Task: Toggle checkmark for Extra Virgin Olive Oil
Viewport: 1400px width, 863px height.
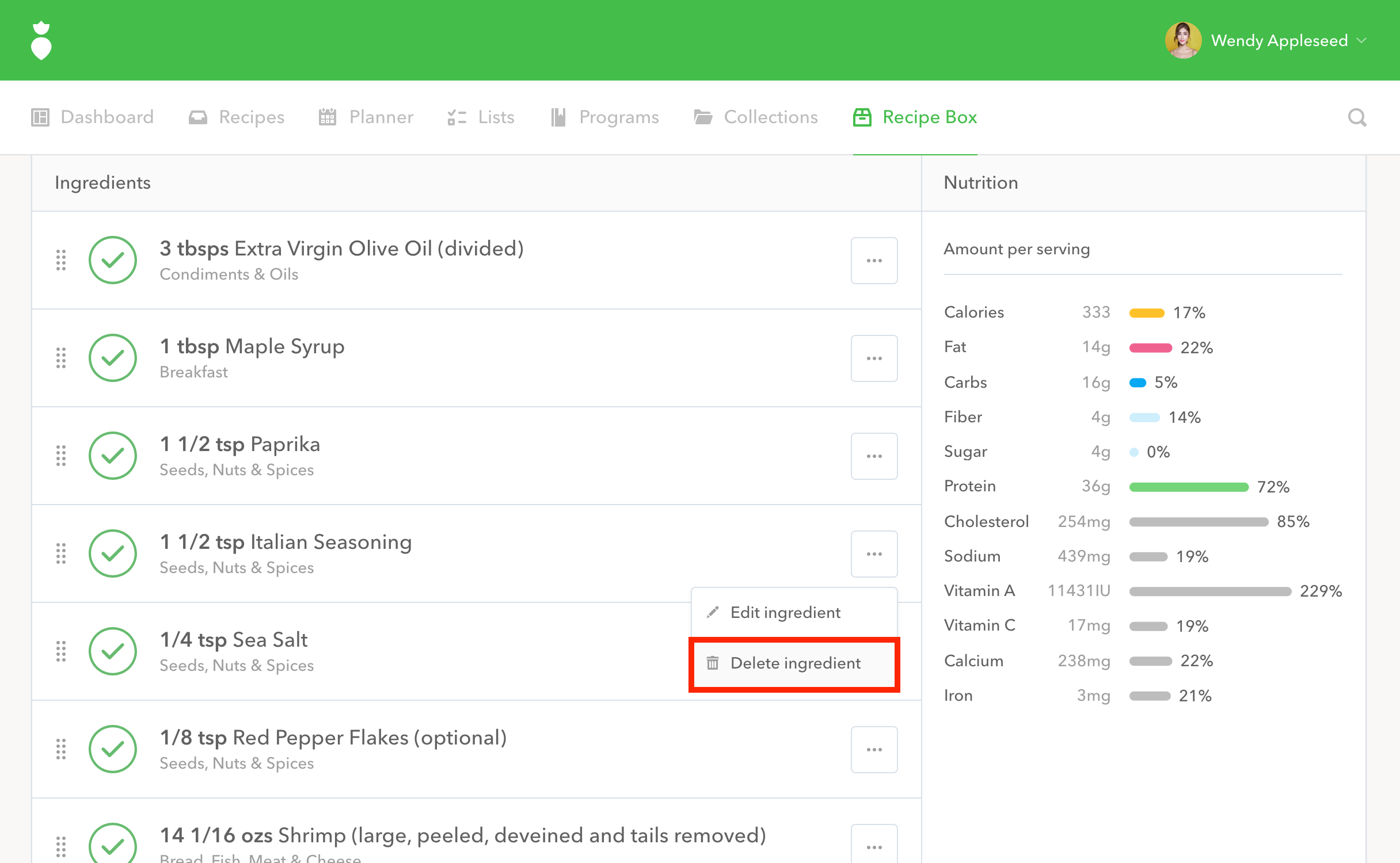Action: 113,260
